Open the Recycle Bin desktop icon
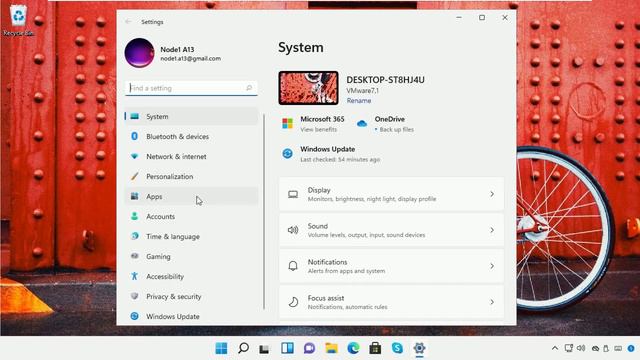The height and width of the screenshot is (360, 640). tap(18, 20)
